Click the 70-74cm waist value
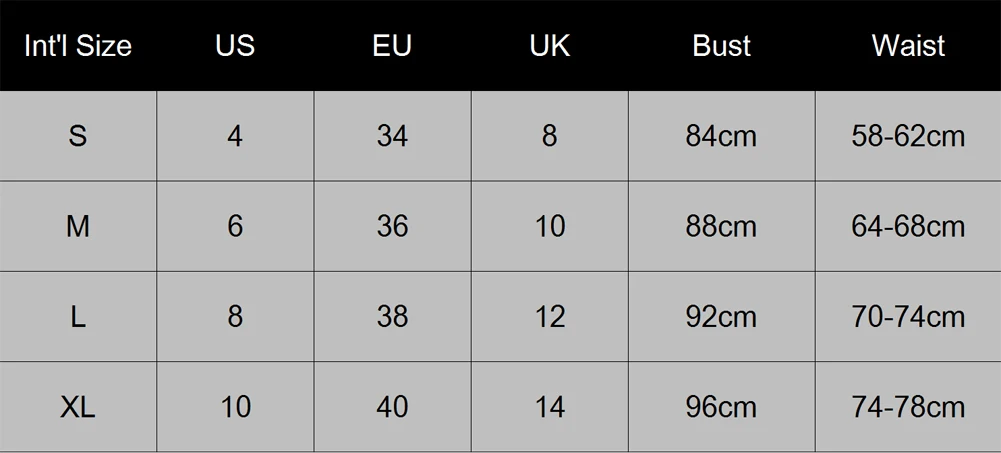Viewport: 1001px width, 453px height. coord(908,317)
